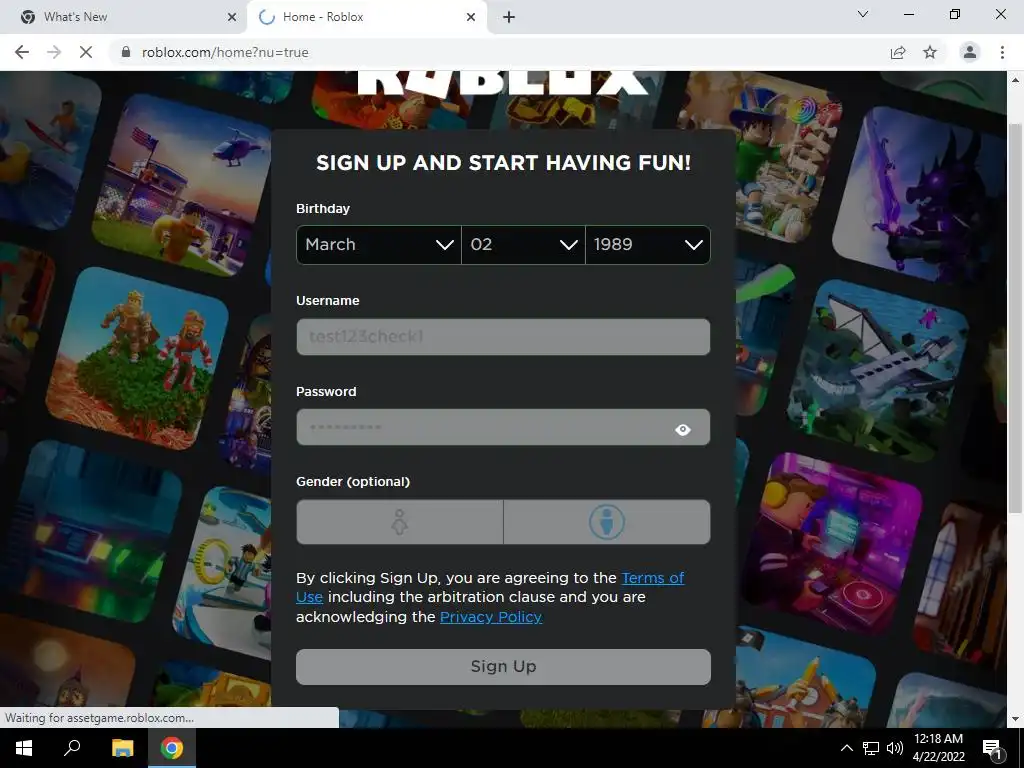Toggle password visibility eye icon
The height and width of the screenshot is (768, 1024).
tap(682, 429)
